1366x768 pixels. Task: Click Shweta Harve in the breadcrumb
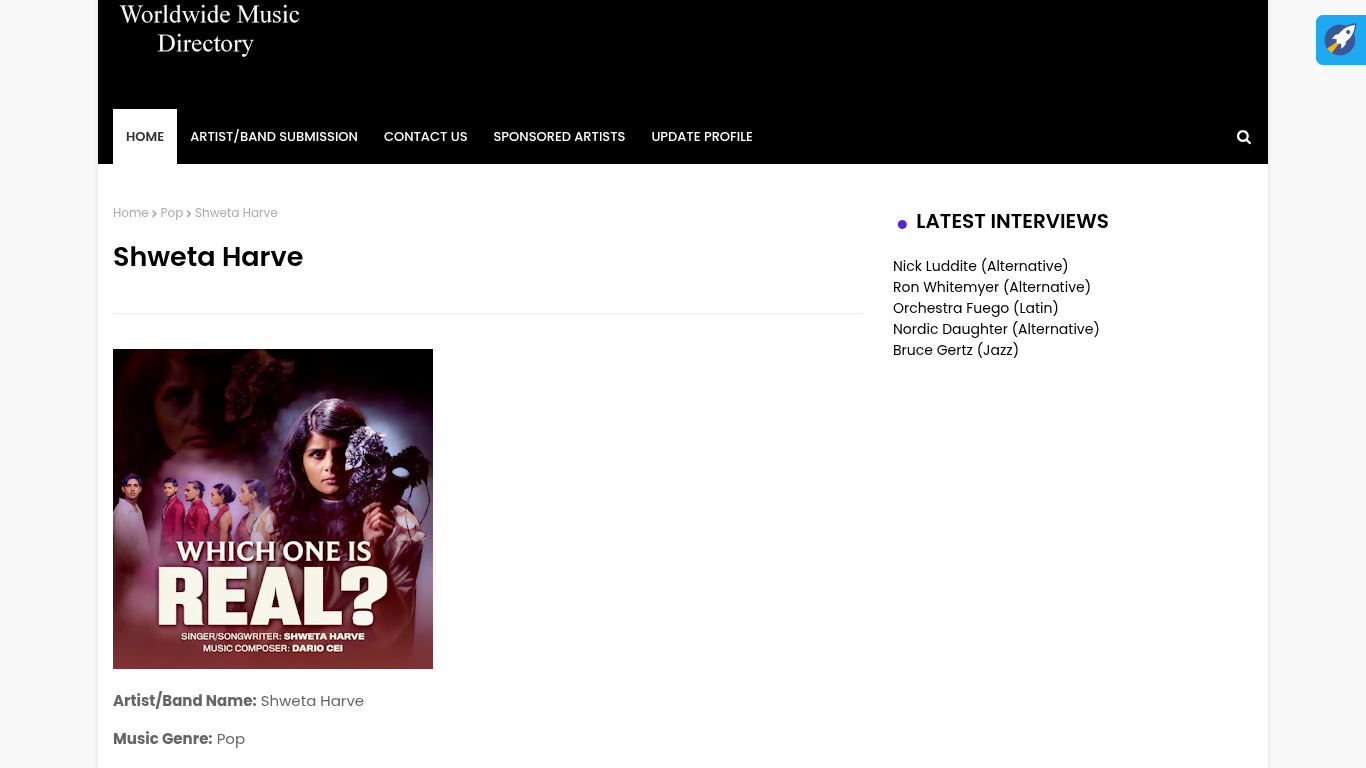pos(236,213)
